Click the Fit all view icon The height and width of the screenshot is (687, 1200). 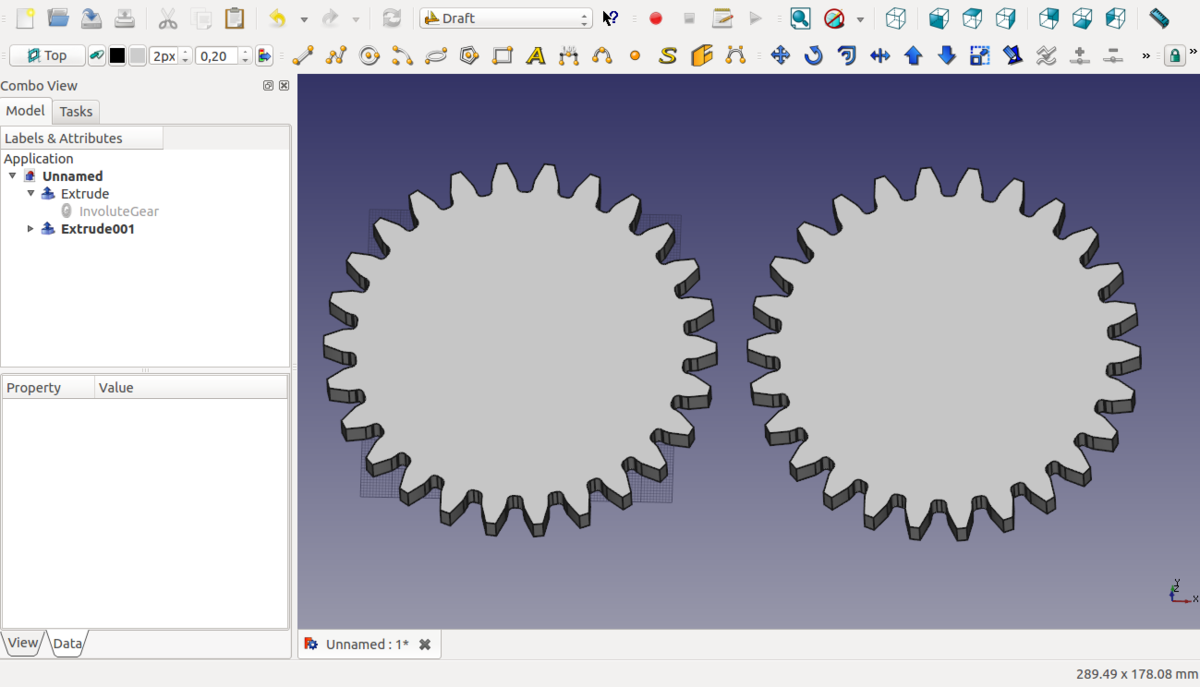pyautogui.click(x=800, y=18)
